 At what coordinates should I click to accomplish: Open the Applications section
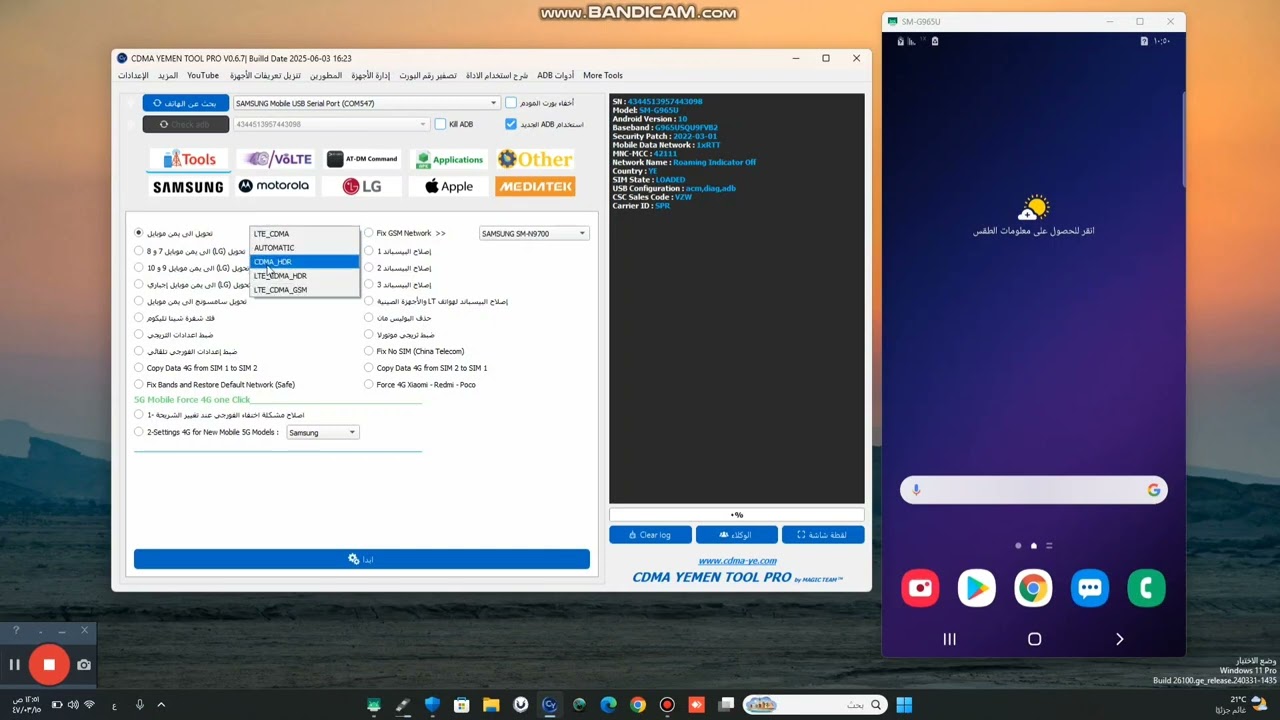(449, 159)
